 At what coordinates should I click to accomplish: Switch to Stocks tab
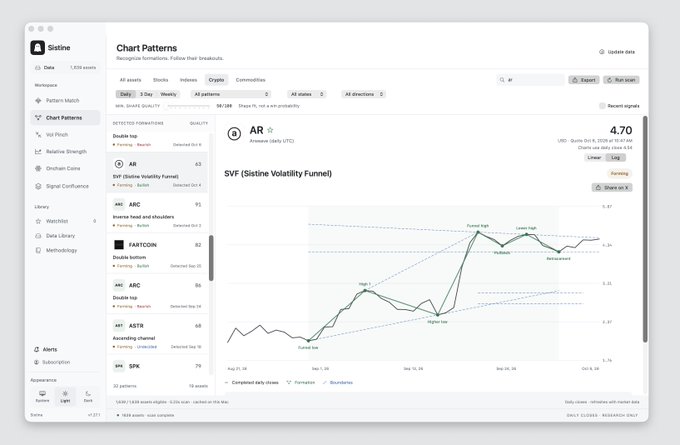[x=160, y=80]
